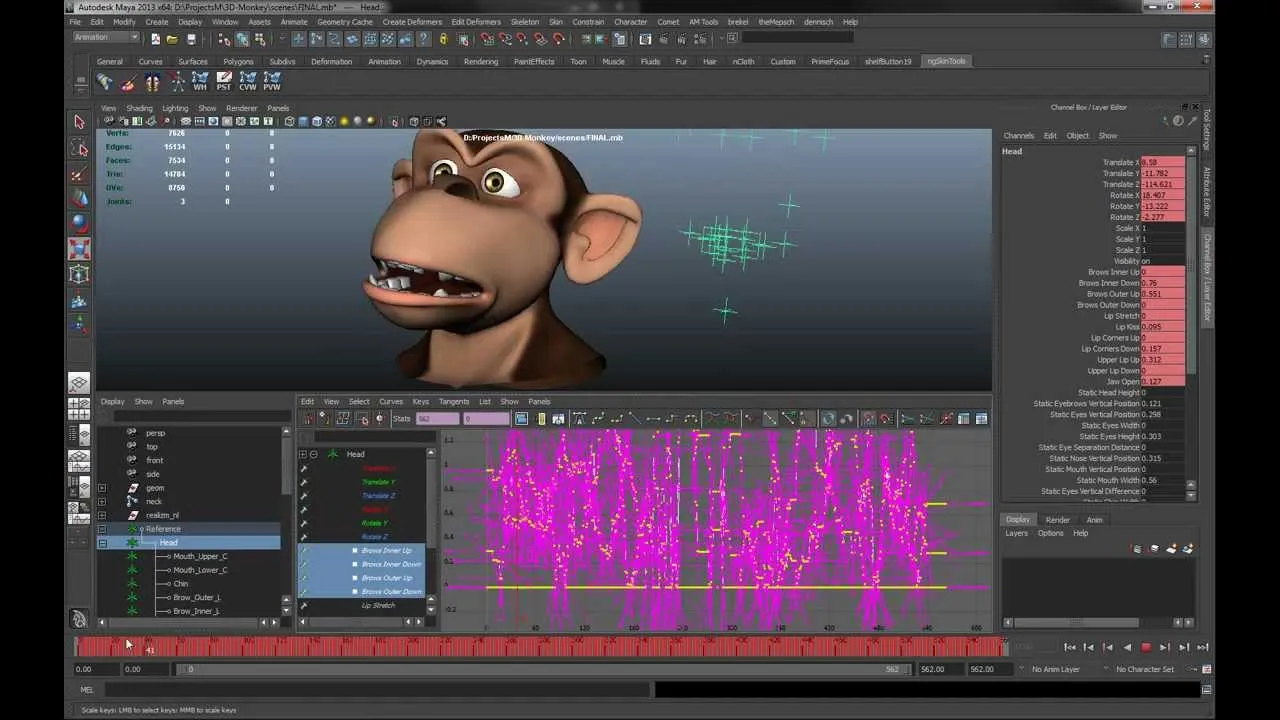Toggle the pin icon beside Lip Stretch
Screen dimensions: 1280x720
tap(304, 605)
